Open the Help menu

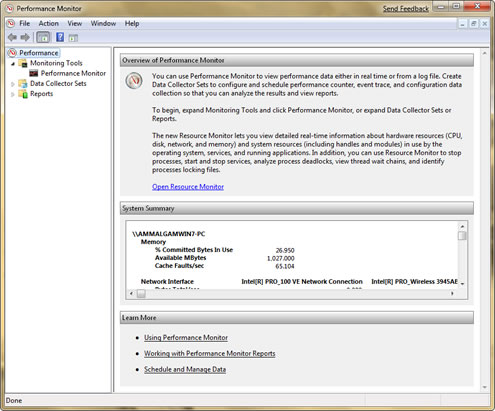[x=132, y=23]
